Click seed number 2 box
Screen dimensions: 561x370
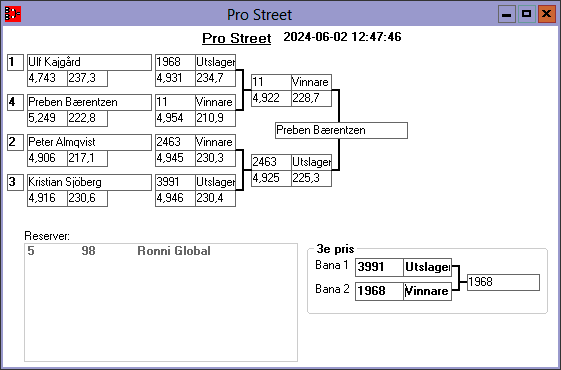[15, 142]
